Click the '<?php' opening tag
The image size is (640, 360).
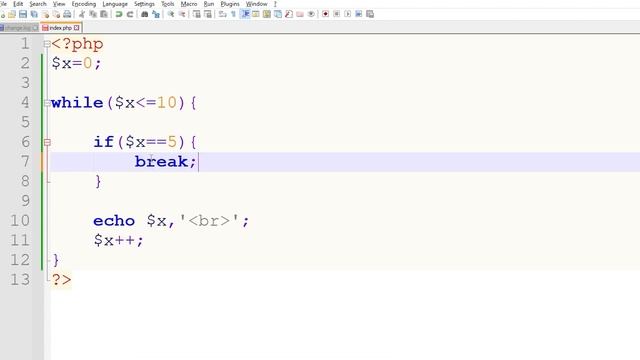click(x=78, y=44)
